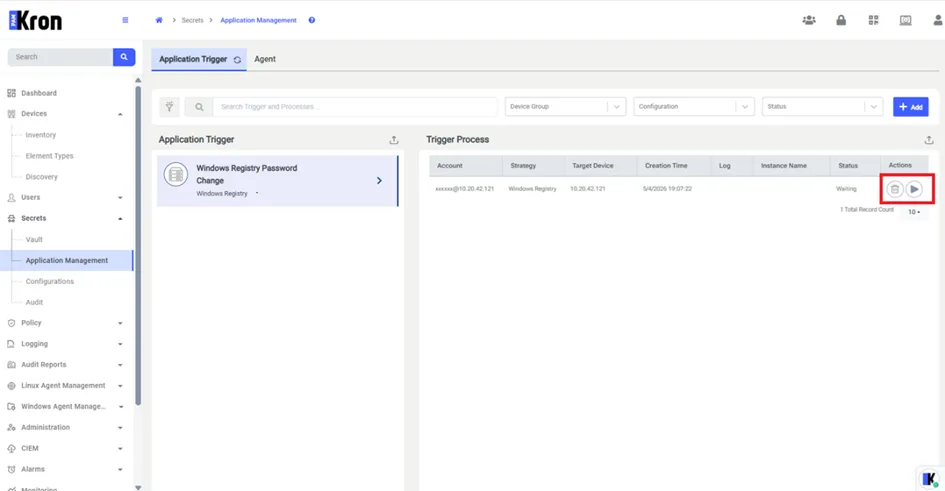Select Windows Registry Password Change trigger
This screenshot has width=945, height=491.
pos(277,181)
